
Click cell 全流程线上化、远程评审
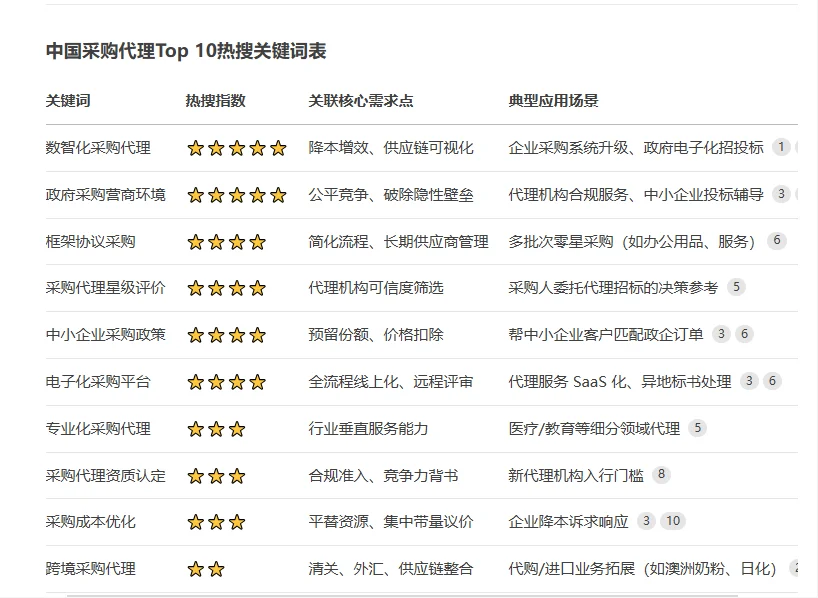point(391,381)
